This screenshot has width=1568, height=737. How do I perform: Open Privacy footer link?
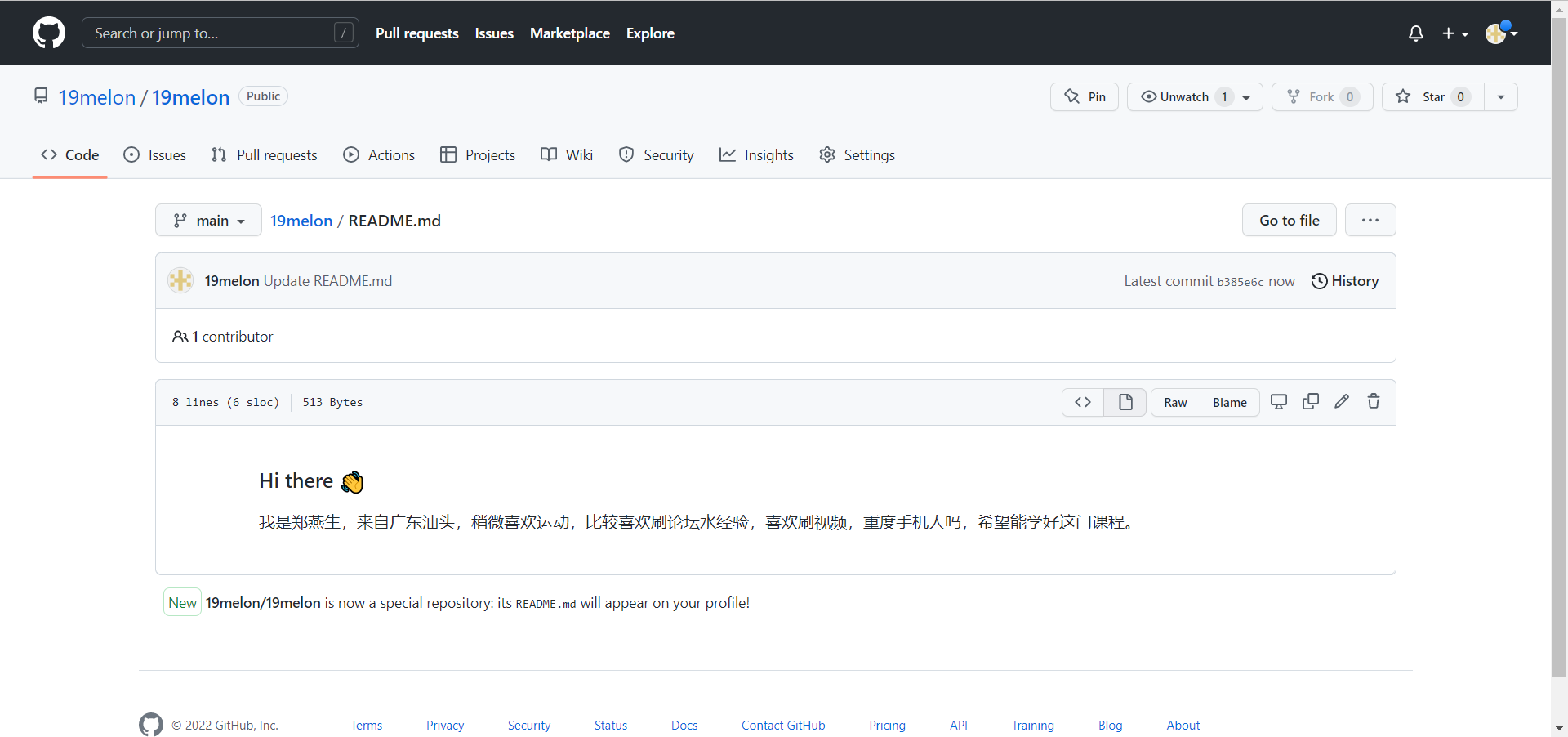point(445,726)
